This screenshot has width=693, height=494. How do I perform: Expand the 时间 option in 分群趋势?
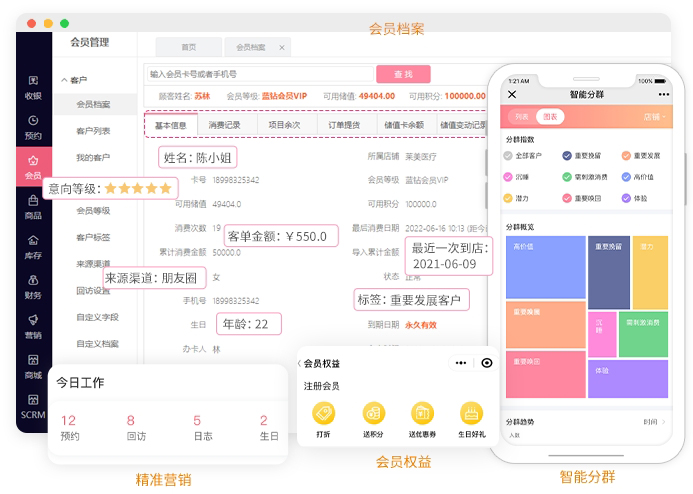pyautogui.click(x=654, y=422)
